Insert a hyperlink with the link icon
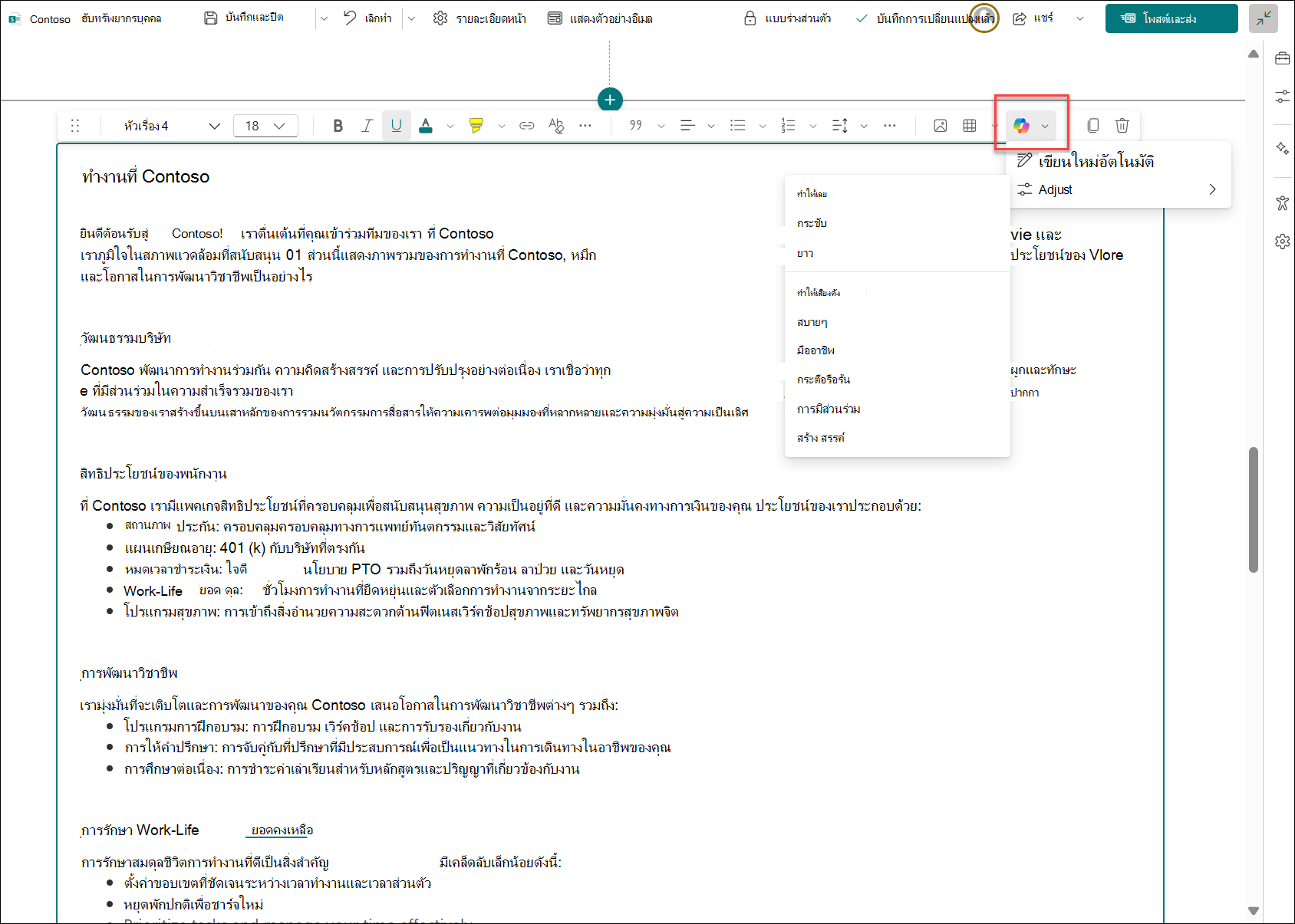 pyautogui.click(x=527, y=126)
